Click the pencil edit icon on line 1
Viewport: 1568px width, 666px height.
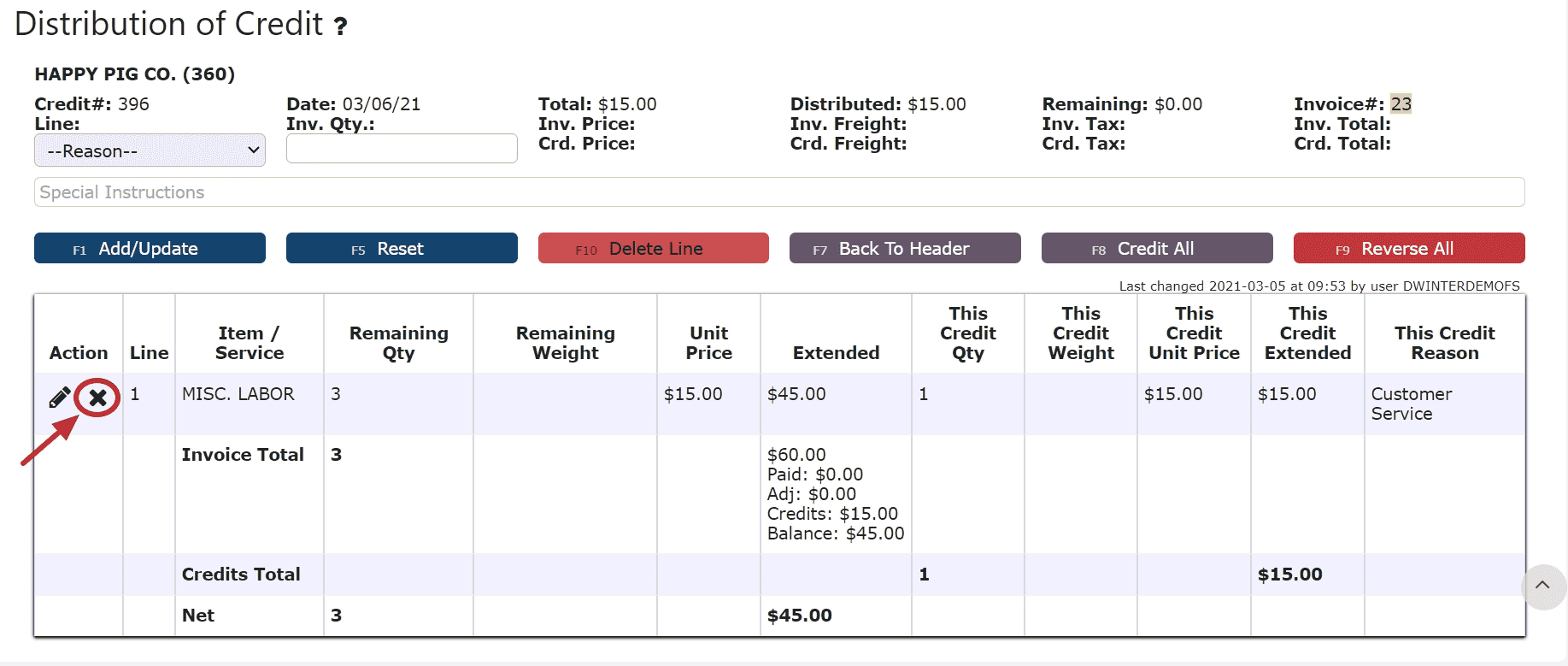point(60,398)
